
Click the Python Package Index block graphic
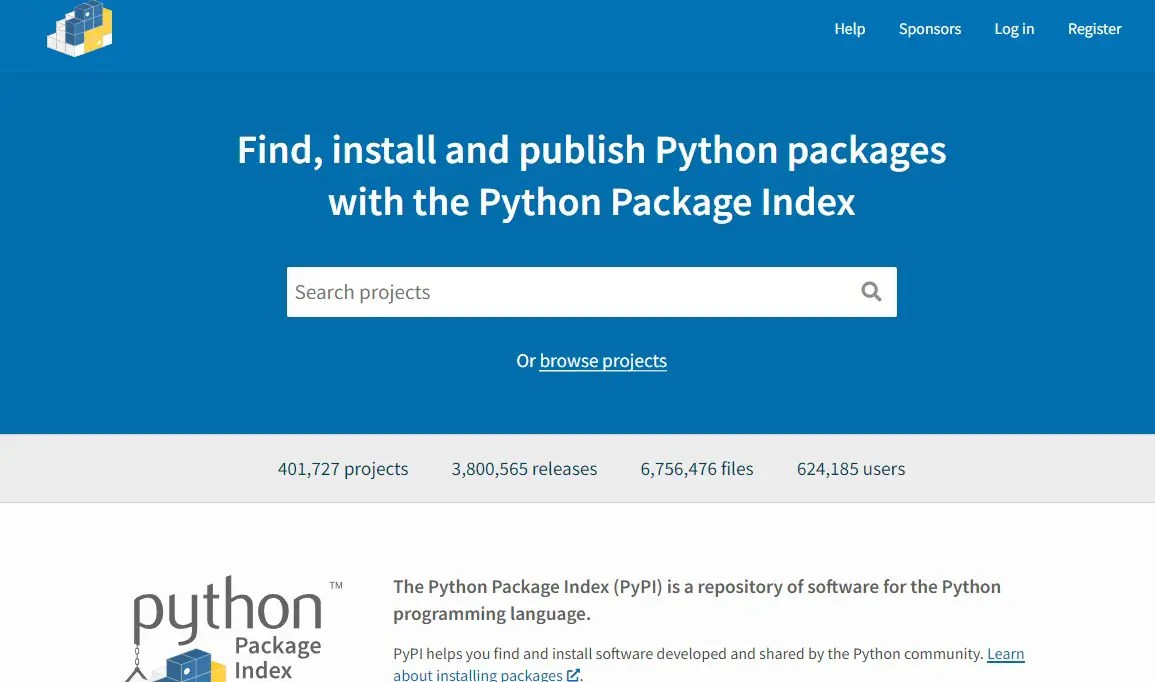[x=190, y=665]
